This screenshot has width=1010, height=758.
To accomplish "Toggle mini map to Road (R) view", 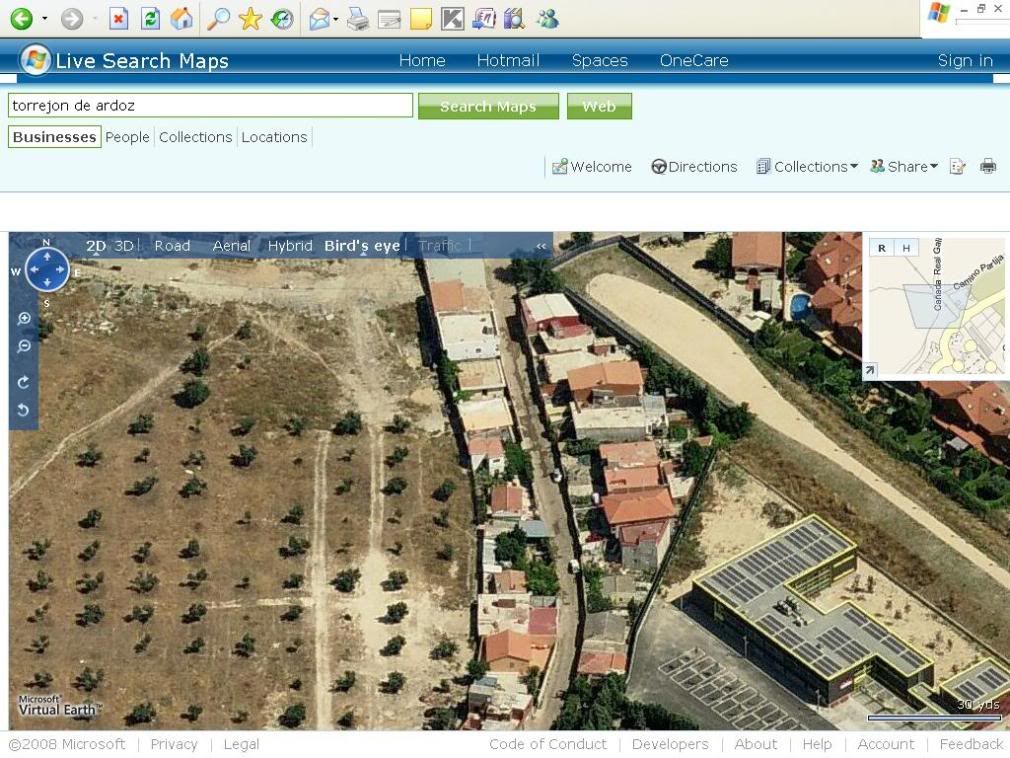I will [x=882, y=248].
